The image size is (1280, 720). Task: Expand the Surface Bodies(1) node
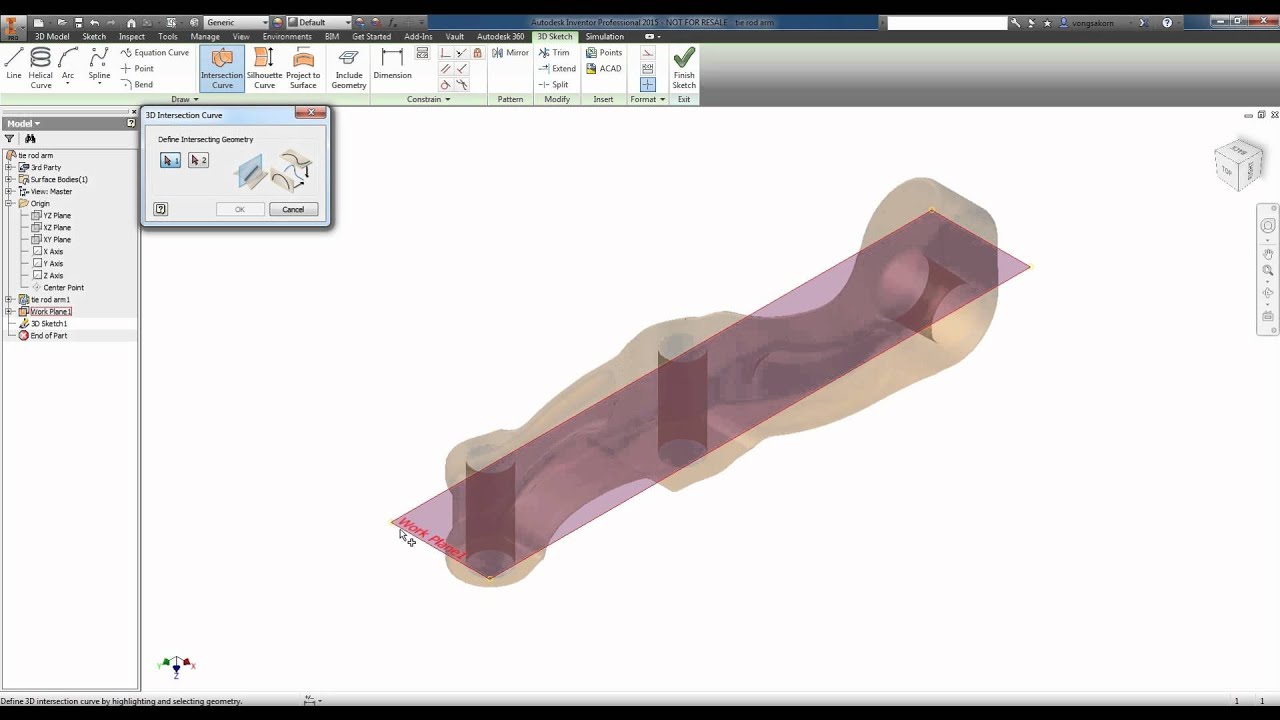9,180
